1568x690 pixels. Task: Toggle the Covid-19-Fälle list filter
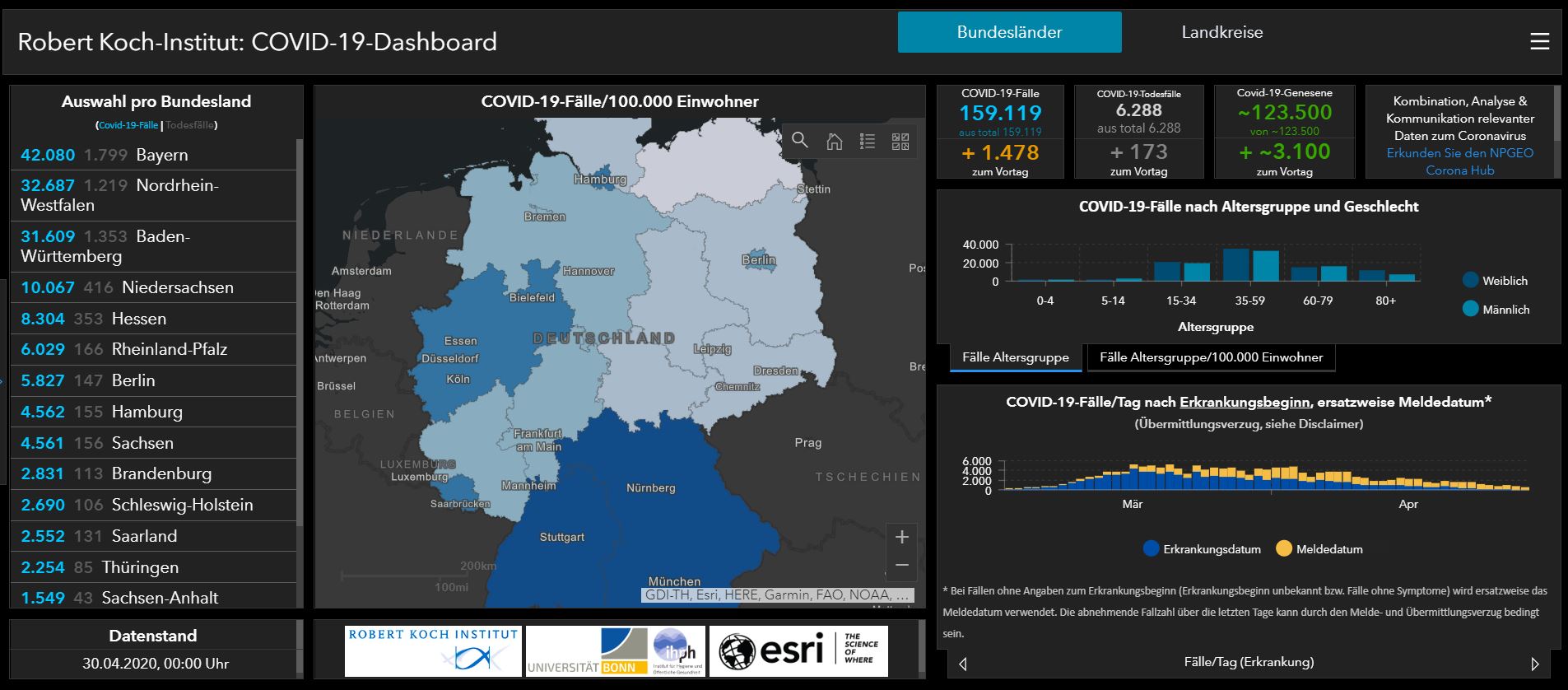tap(128, 125)
